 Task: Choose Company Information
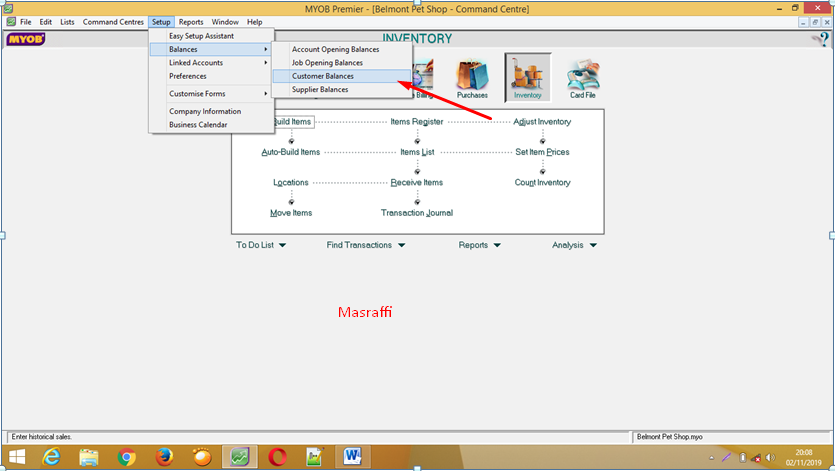211,111
